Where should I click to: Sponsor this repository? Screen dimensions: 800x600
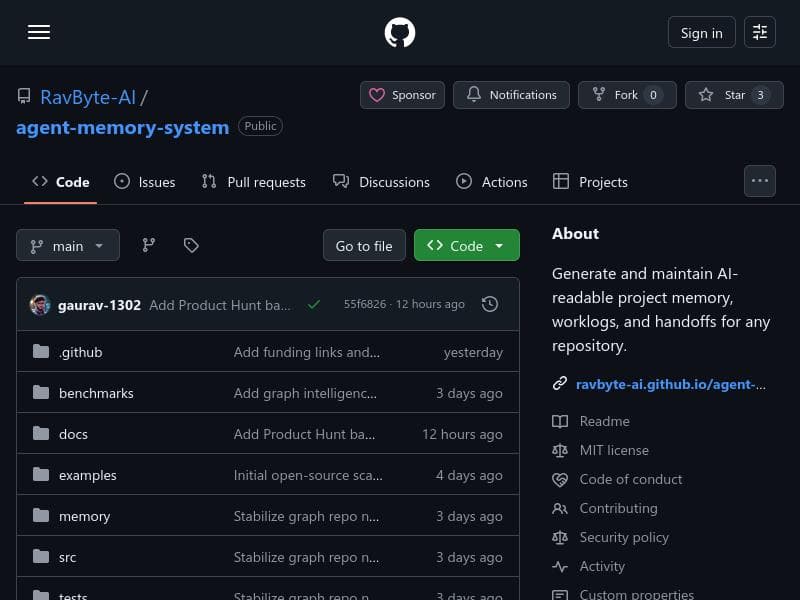pos(403,95)
